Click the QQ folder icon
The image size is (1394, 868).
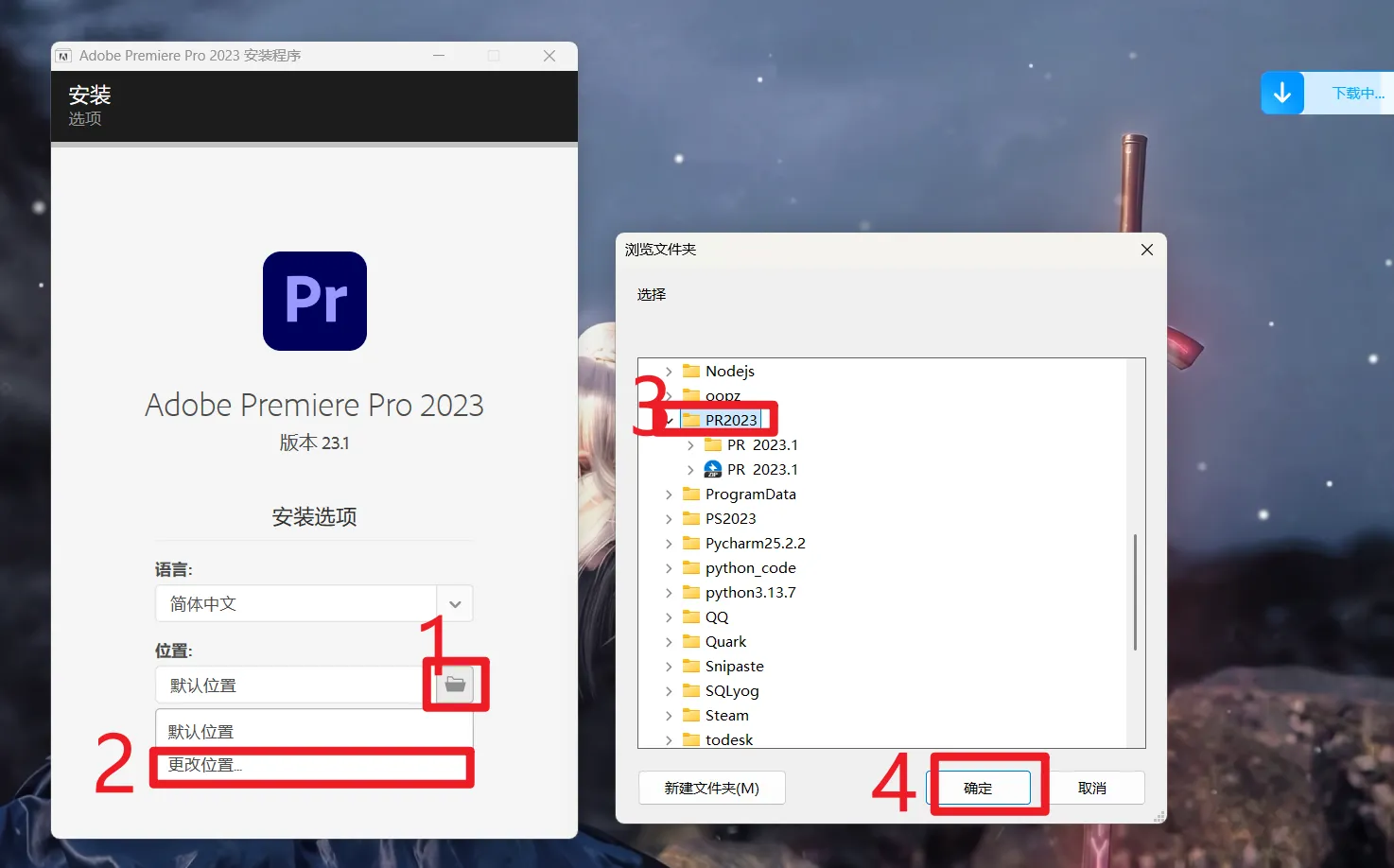click(691, 616)
